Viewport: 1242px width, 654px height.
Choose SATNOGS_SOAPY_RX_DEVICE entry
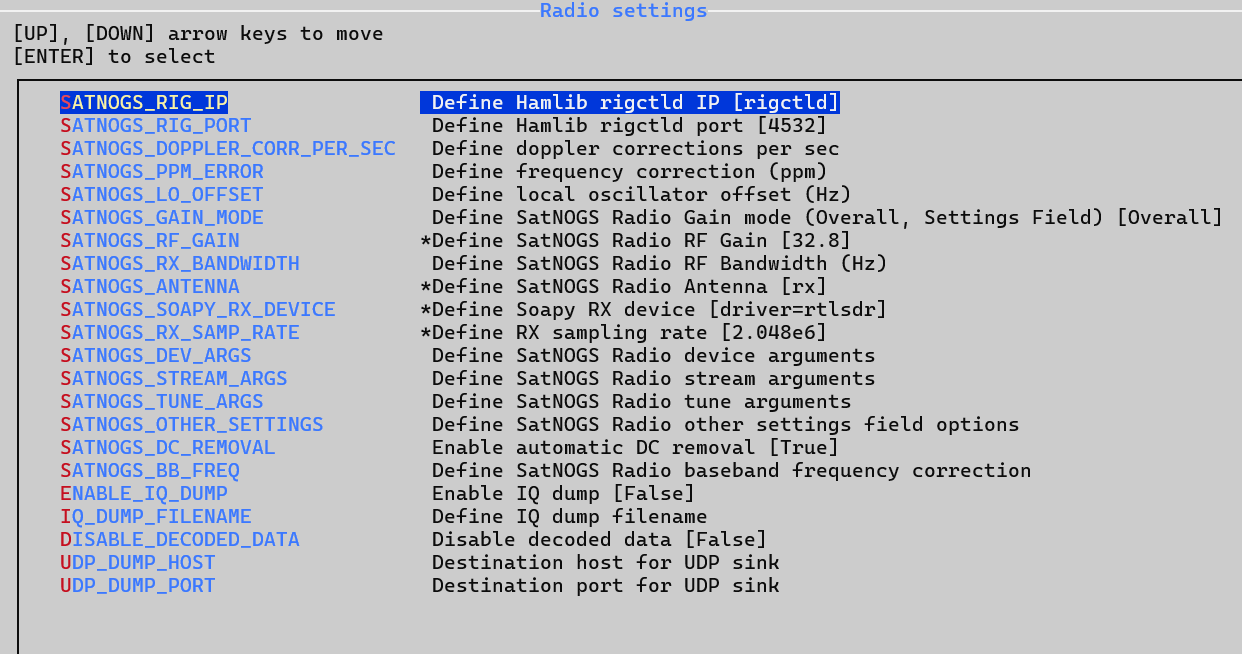coord(198,310)
